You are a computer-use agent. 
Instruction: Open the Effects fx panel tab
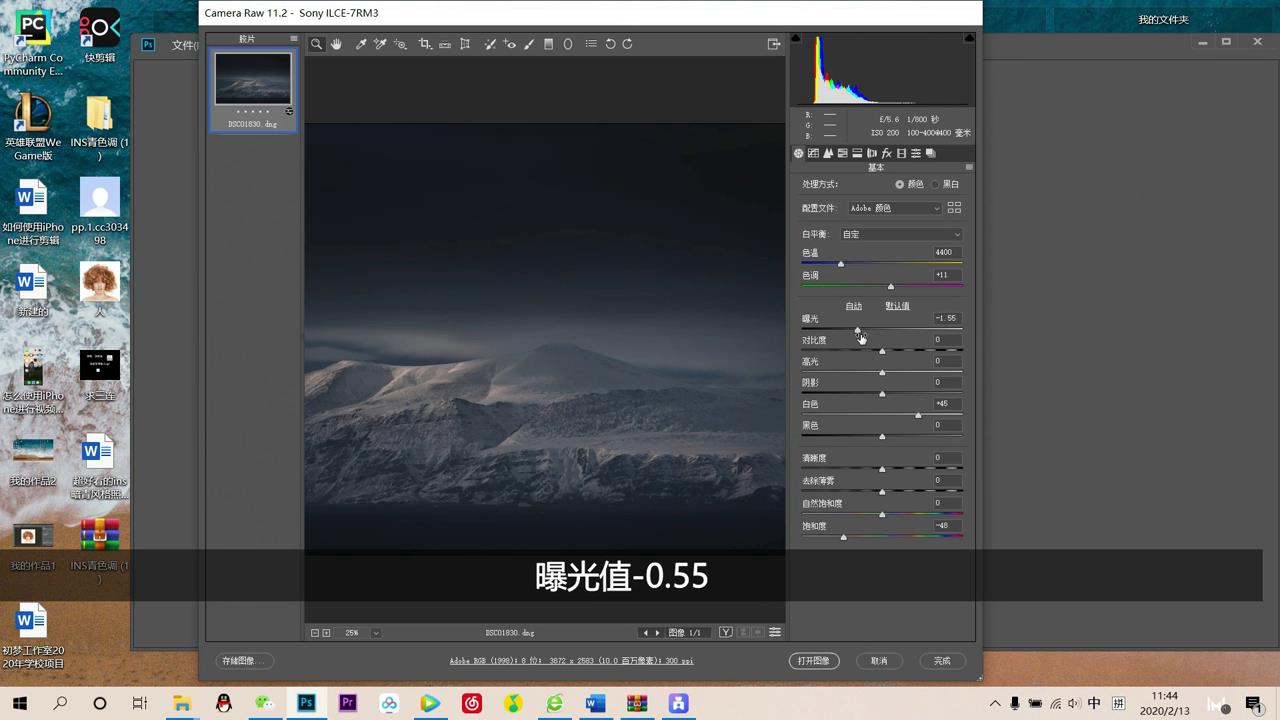(886, 153)
